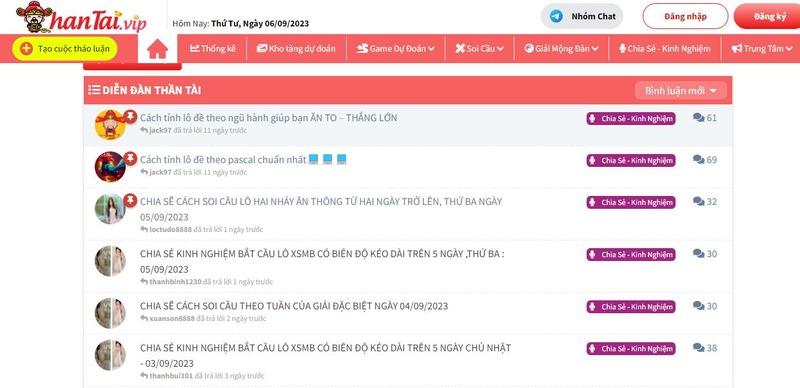Open thread BẮT CẦU LÔ XSMB CHỦ NHẬT

326,355
